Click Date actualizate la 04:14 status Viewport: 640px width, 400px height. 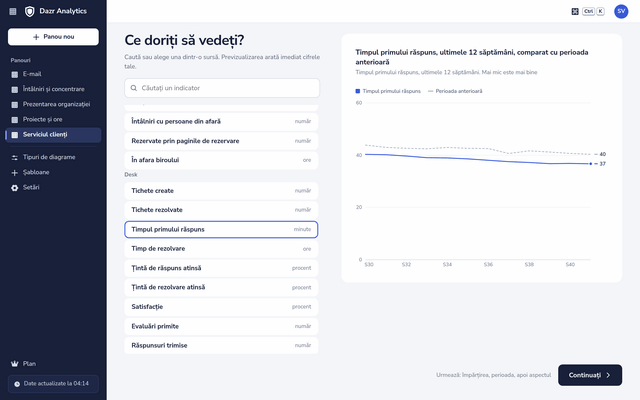point(53,384)
